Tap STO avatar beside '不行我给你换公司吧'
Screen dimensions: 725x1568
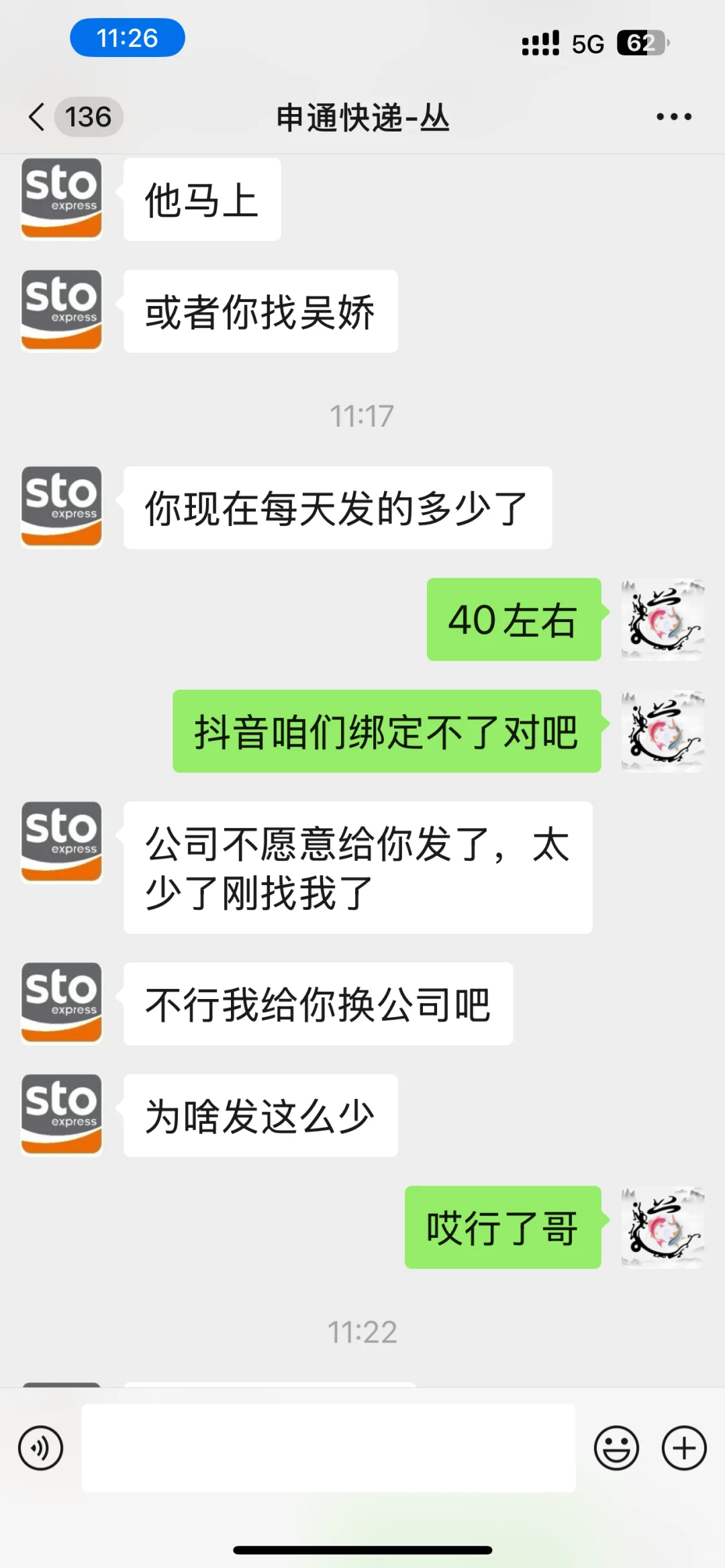[x=62, y=1003]
